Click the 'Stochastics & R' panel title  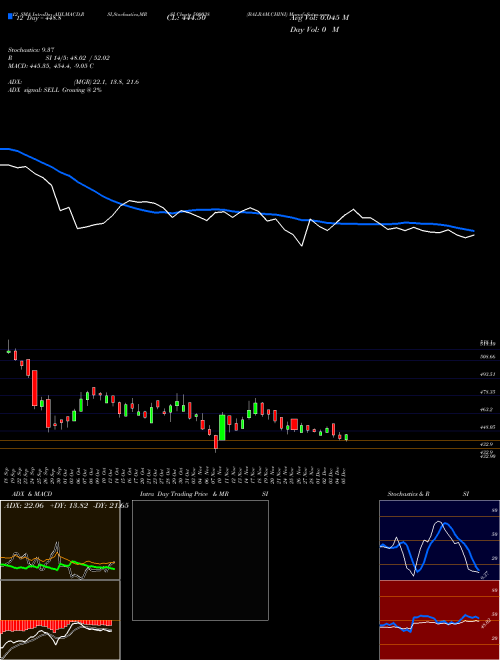coord(409,494)
